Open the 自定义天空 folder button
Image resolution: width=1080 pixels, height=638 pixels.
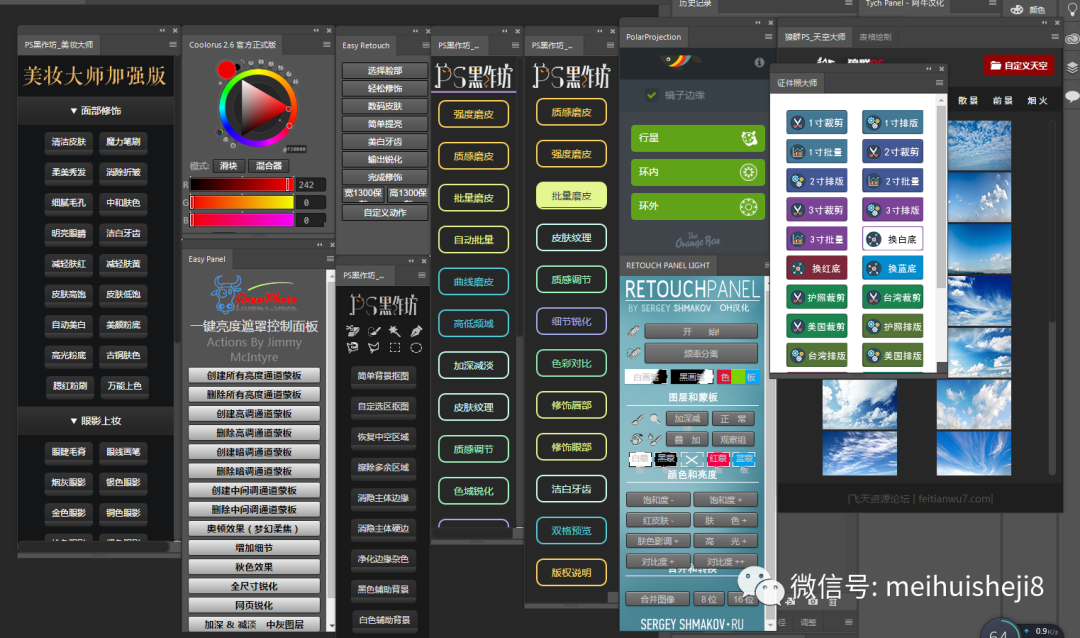[x=1019, y=65]
